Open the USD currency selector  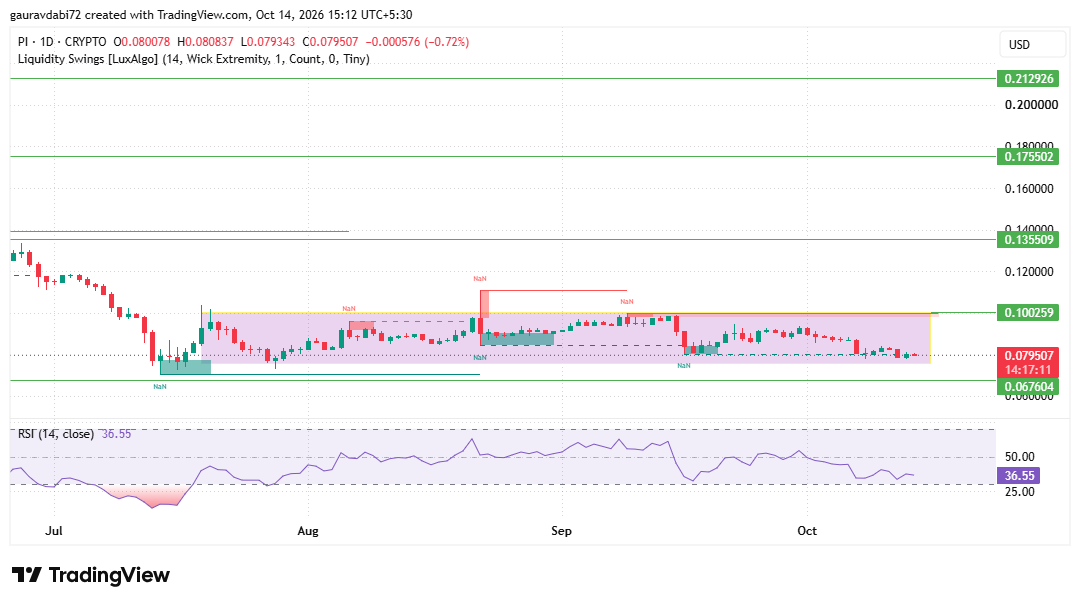click(x=1032, y=45)
